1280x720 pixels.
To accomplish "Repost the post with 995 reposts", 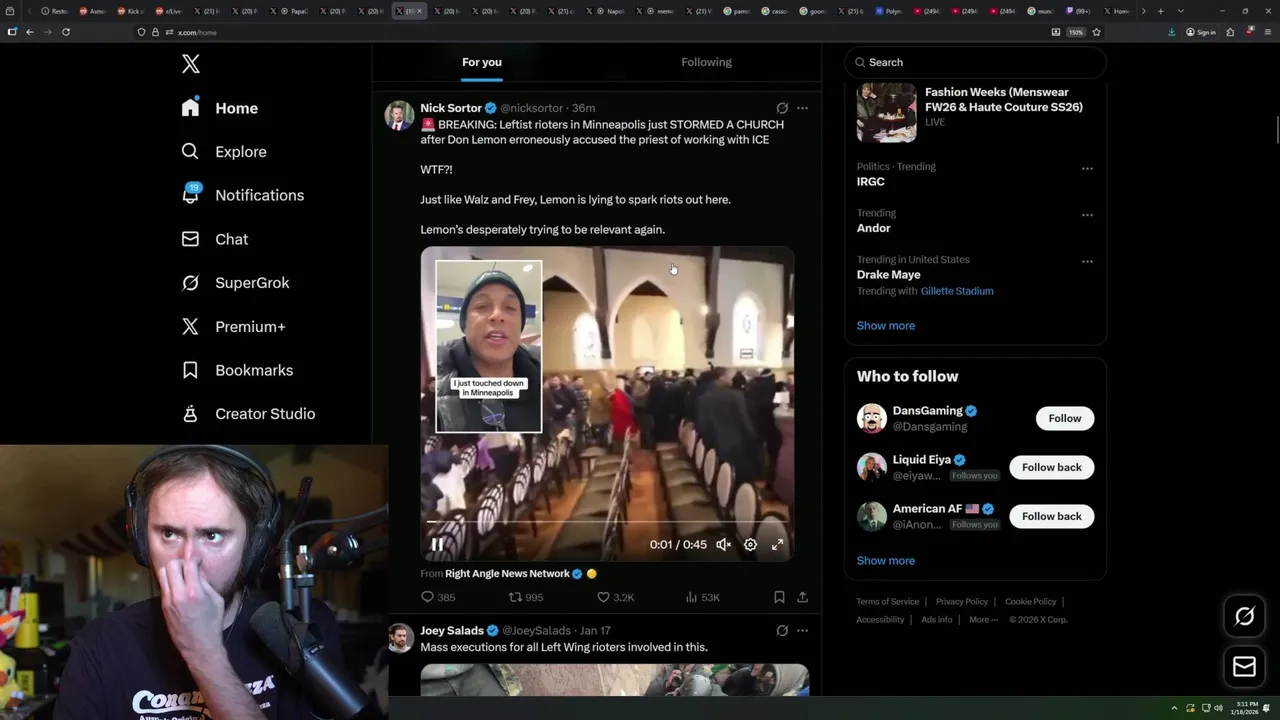I will 526,597.
